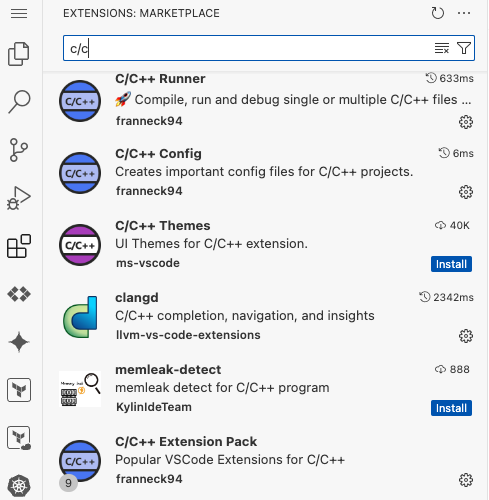Viewport: 489px width, 500px height.
Task: Click the 2342ms activation time label
Action: coord(446,297)
